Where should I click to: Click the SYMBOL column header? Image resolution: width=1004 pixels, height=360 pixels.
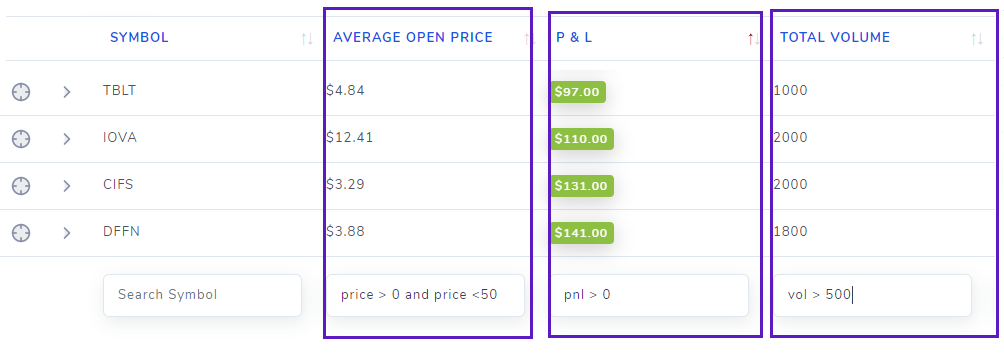pyautogui.click(x=140, y=37)
